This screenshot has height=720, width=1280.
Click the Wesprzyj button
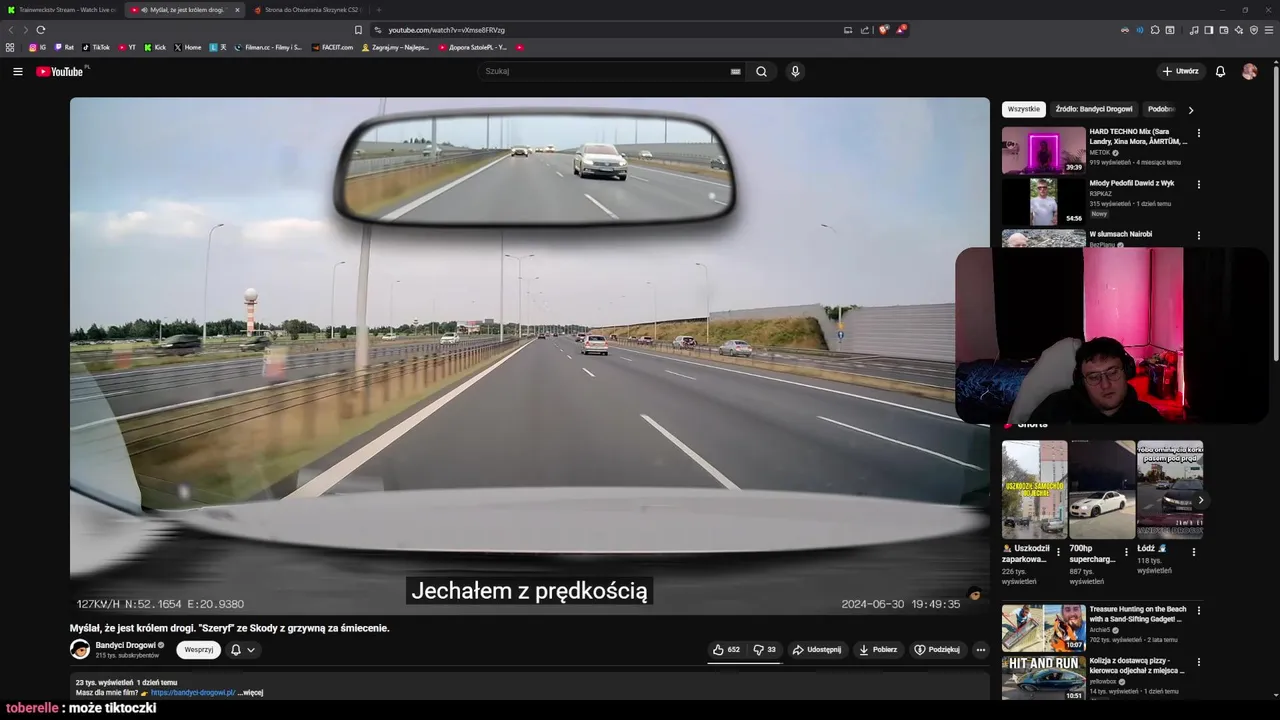pos(199,650)
